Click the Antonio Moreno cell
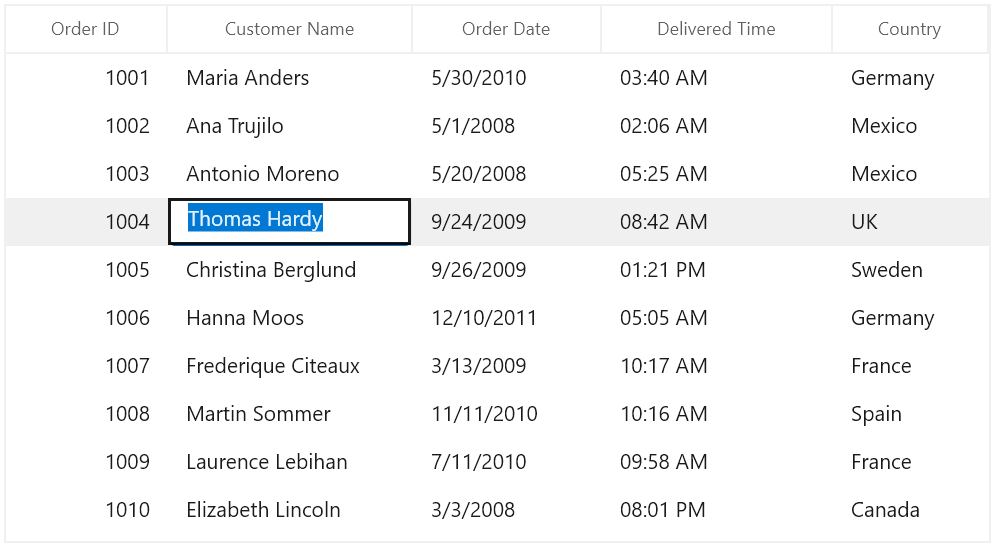 (289, 174)
